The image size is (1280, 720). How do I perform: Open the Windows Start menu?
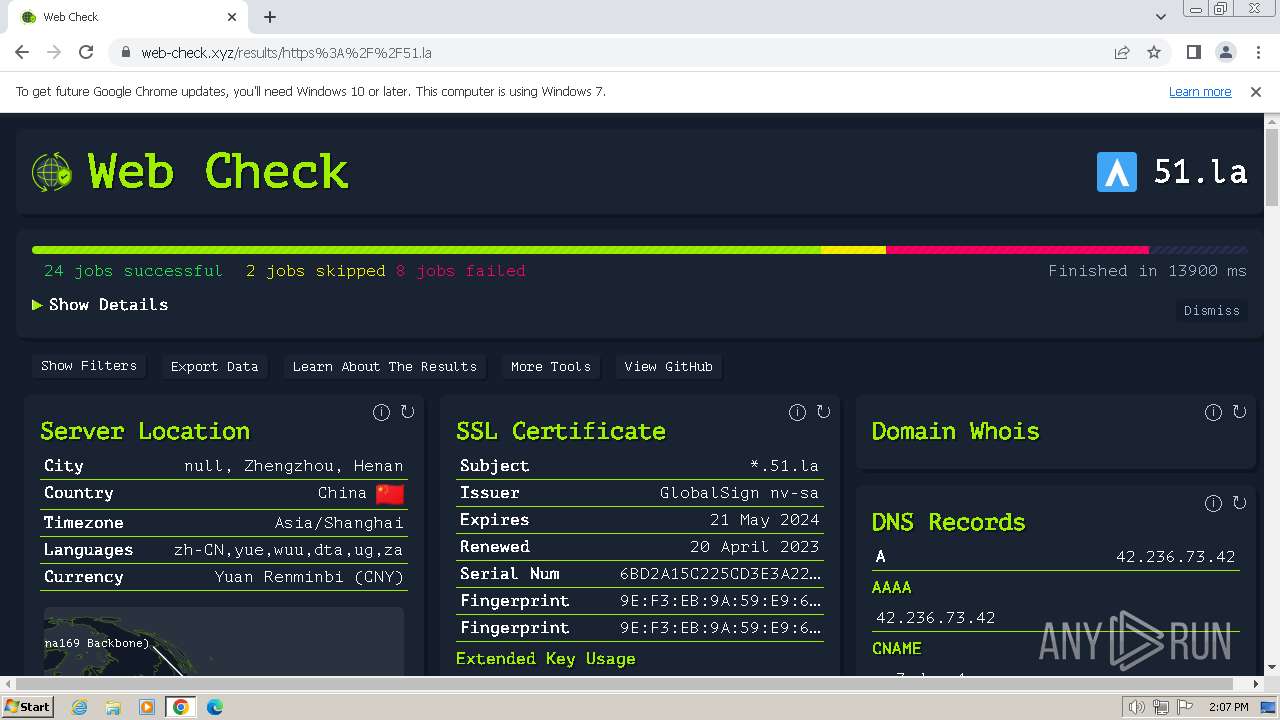click(x=28, y=707)
